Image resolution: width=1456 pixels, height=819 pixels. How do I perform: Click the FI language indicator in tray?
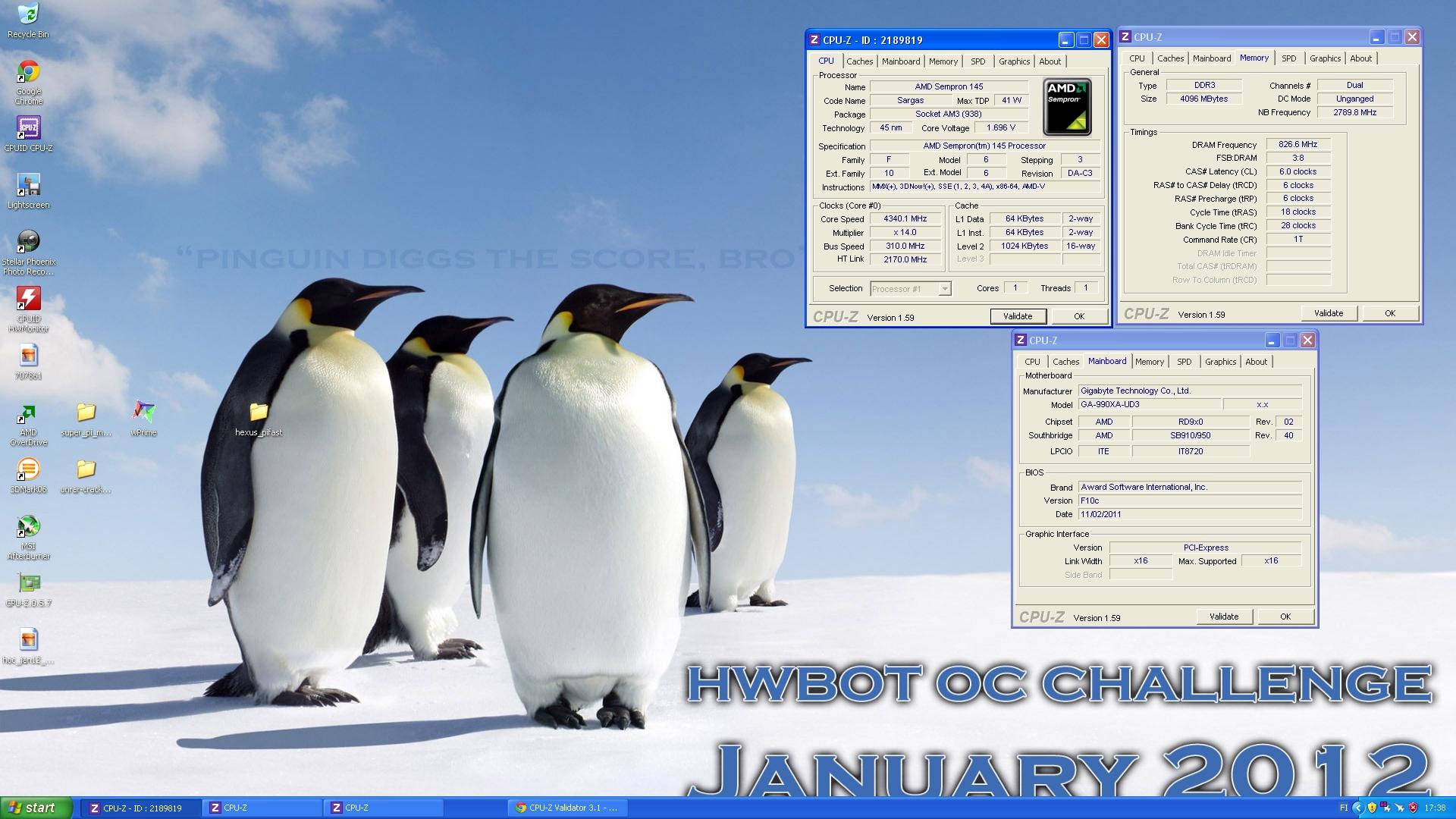pyautogui.click(x=1345, y=808)
